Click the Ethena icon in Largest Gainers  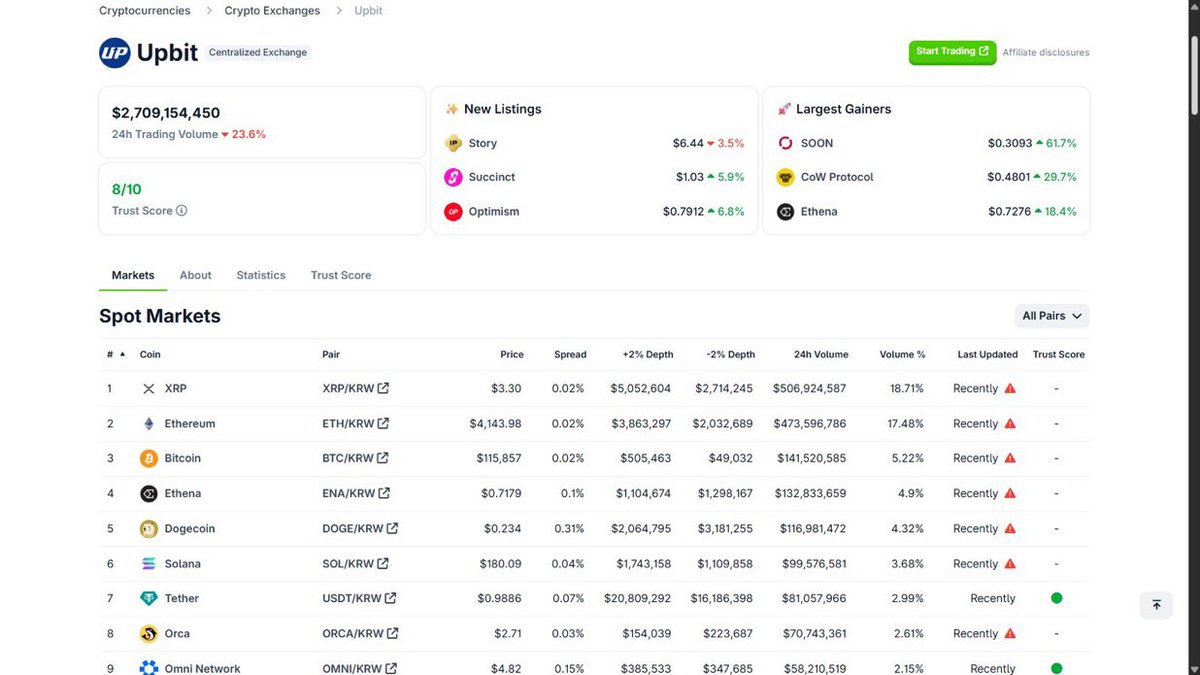point(785,212)
